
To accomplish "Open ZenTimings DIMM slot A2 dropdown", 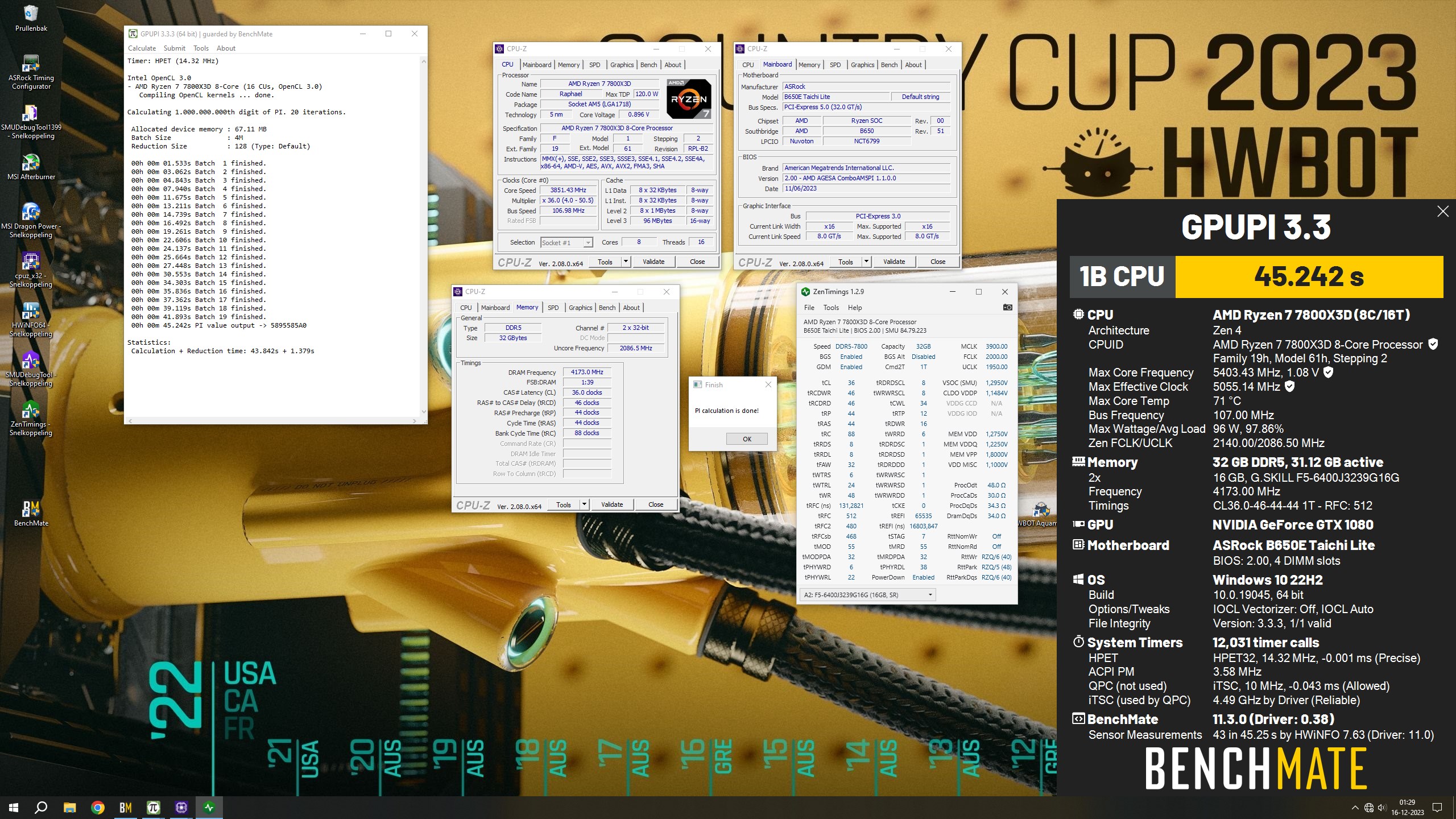I will click(x=867, y=595).
